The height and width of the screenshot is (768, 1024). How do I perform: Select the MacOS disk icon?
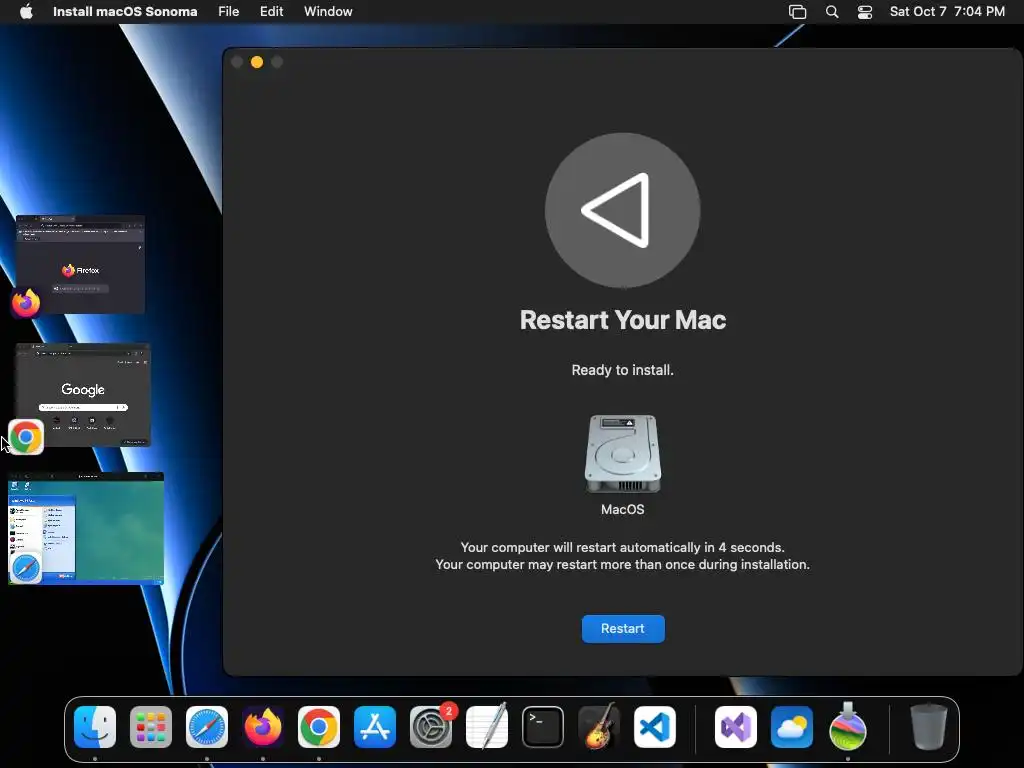622,454
